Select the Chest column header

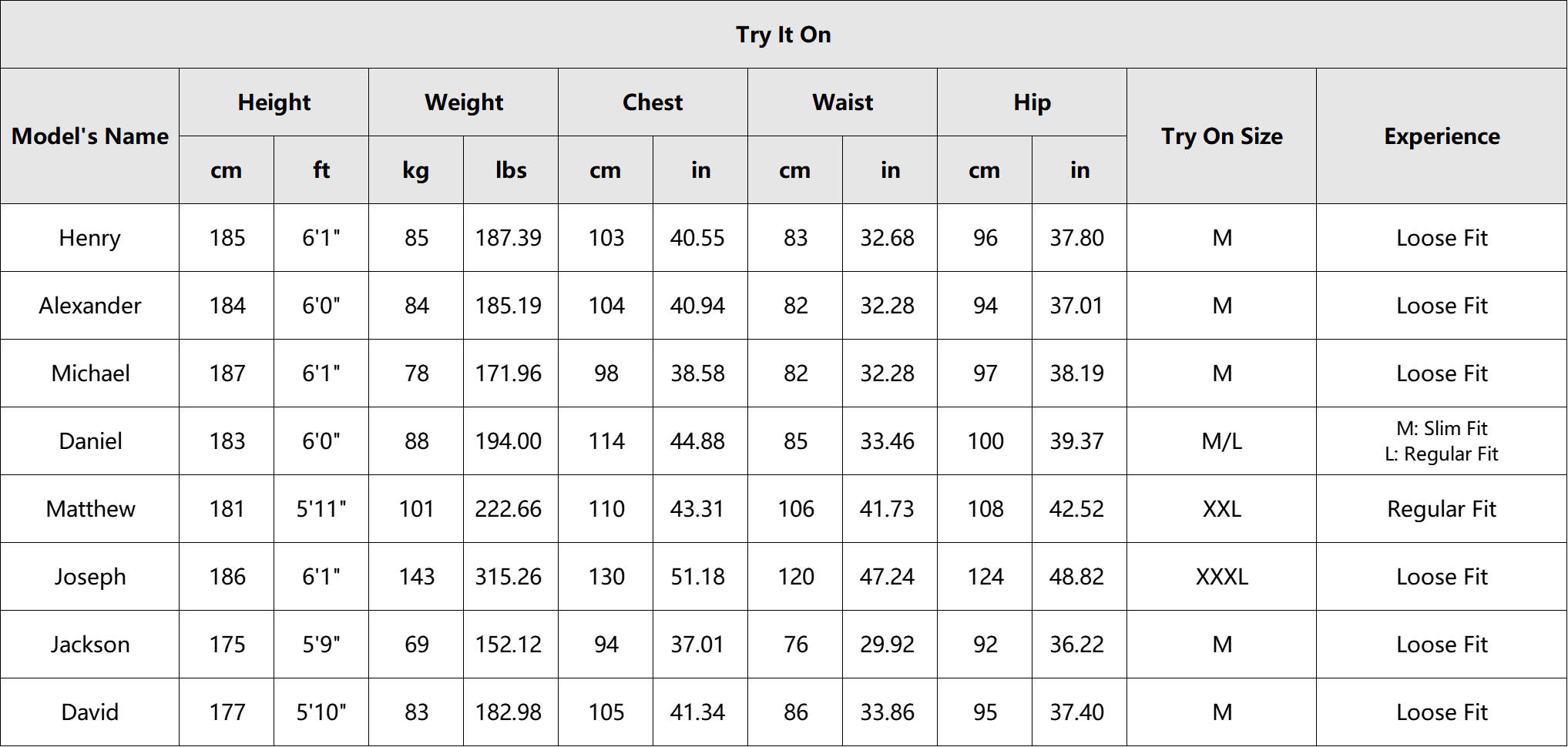(653, 102)
